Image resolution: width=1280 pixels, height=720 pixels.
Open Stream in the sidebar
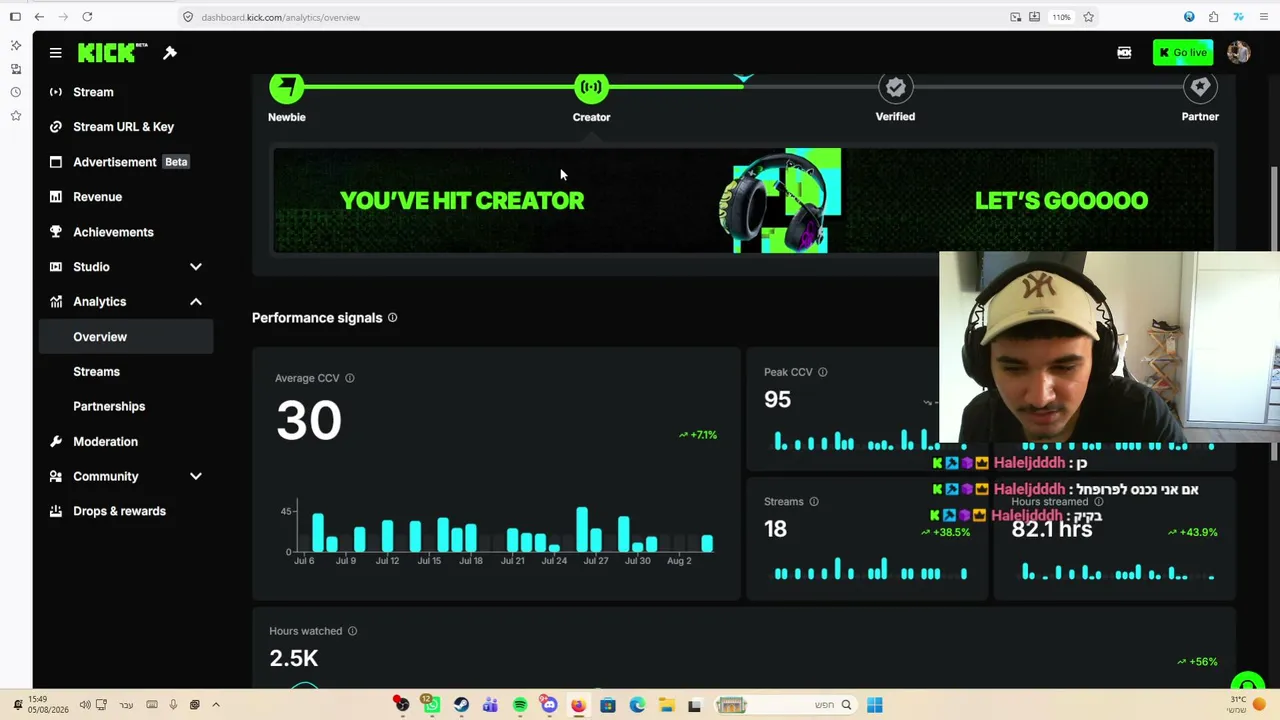coord(93,92)
